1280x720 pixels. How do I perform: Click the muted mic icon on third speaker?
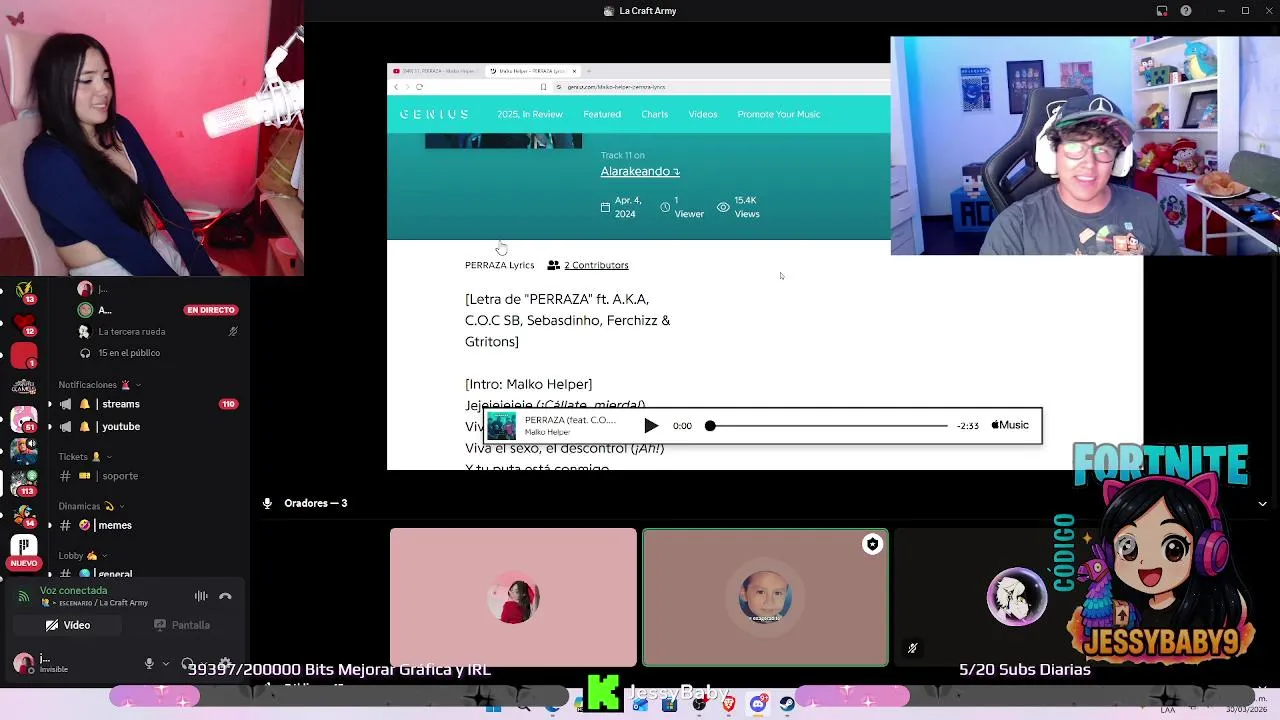tap(912, 649)
